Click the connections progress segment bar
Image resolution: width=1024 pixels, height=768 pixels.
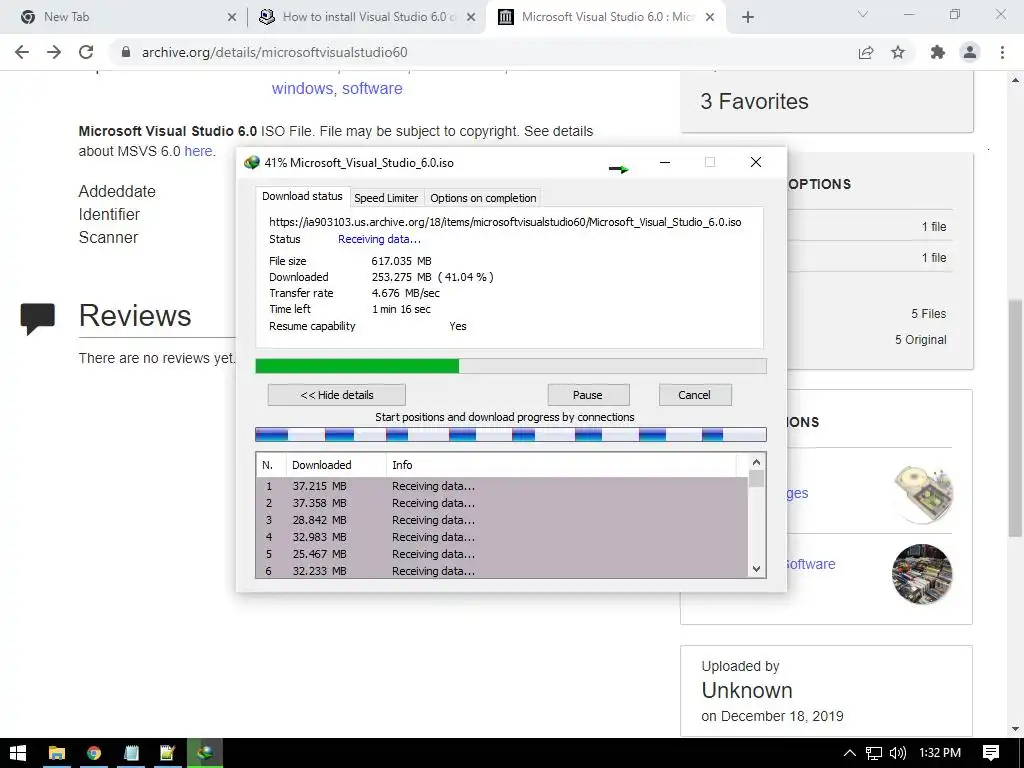(x=511, y=434)
